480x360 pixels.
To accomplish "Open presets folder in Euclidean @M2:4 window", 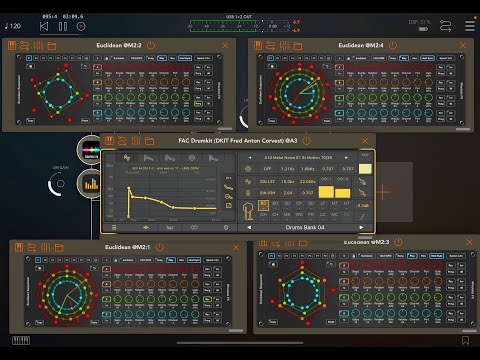I will tap(298, 46).
